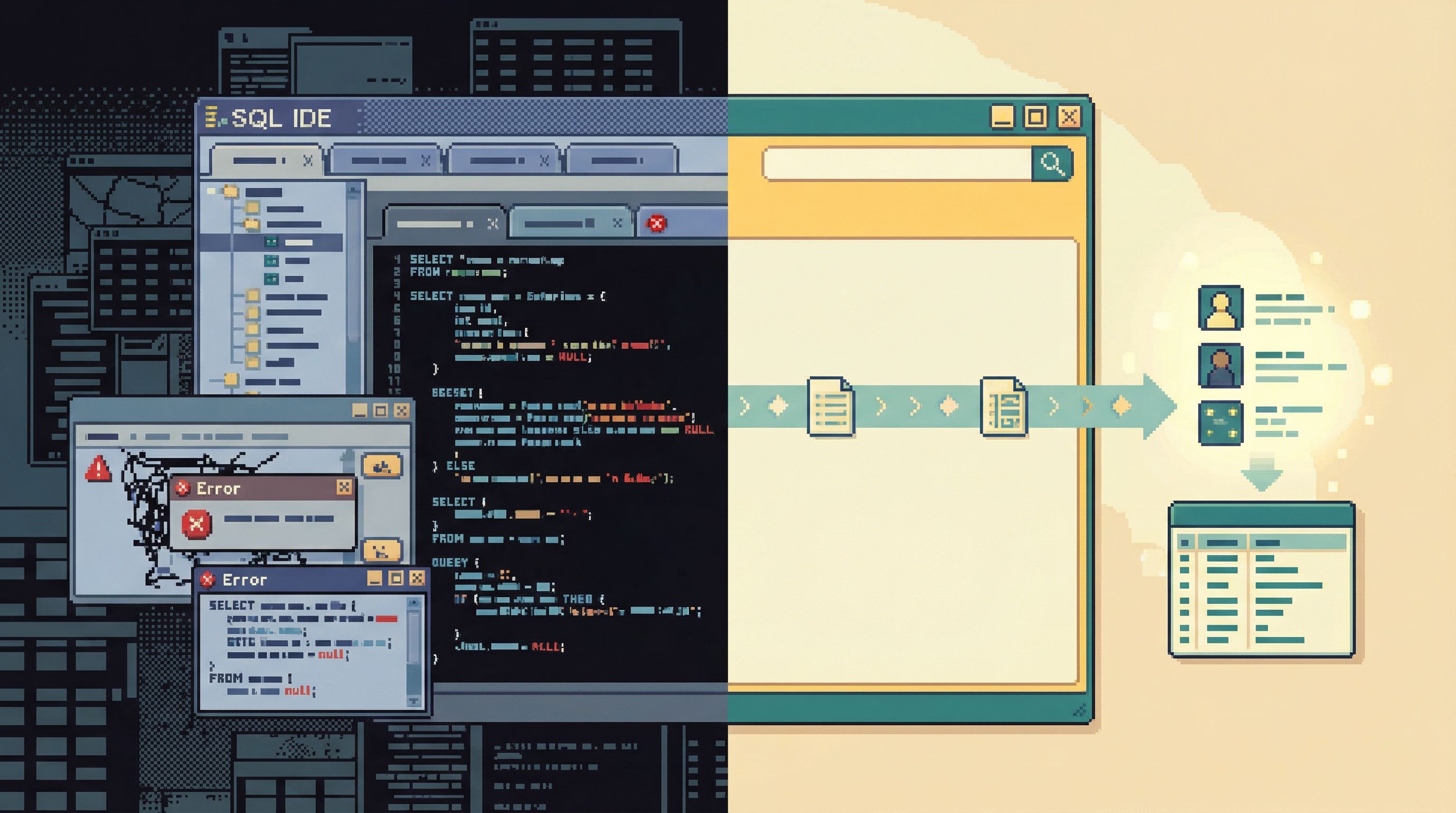Collapse the top root folder in tree
Screen dimensions: 1456x813
[212, 191]
